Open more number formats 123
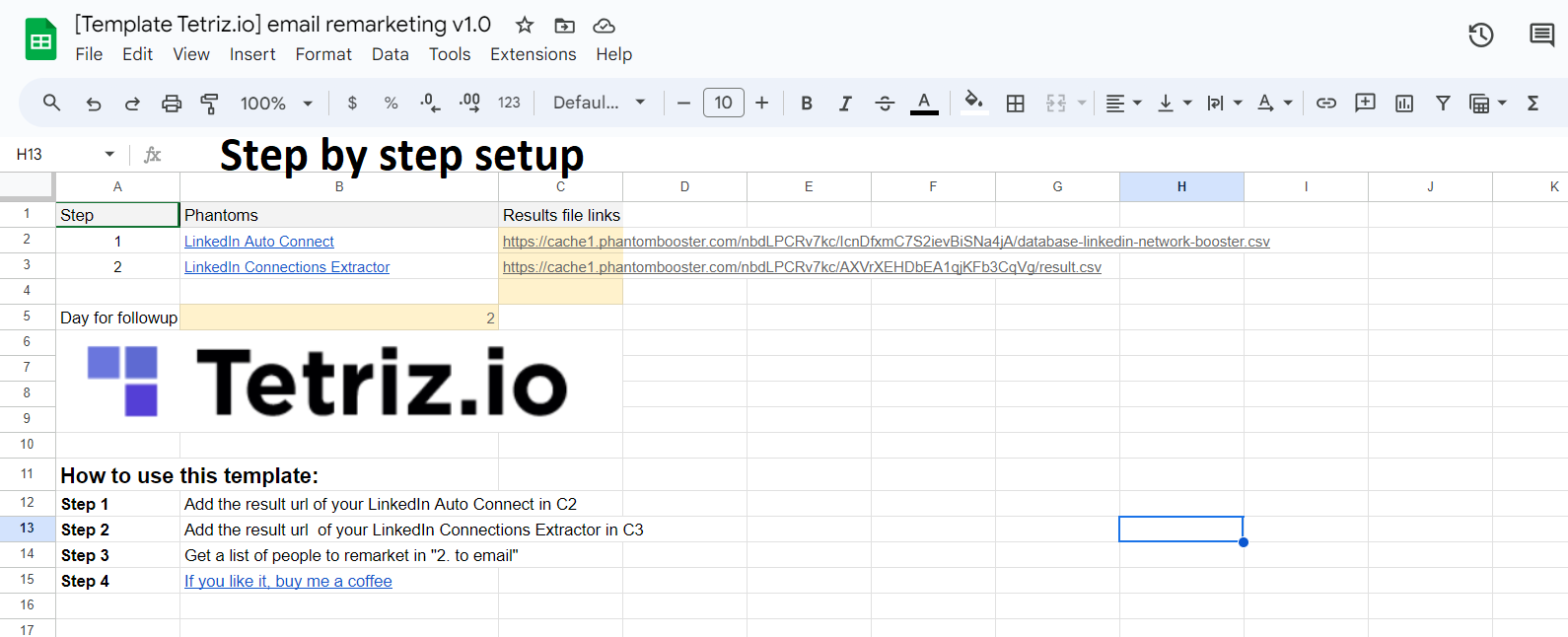The image size is (1568, 637). click(x=509, y=103)
